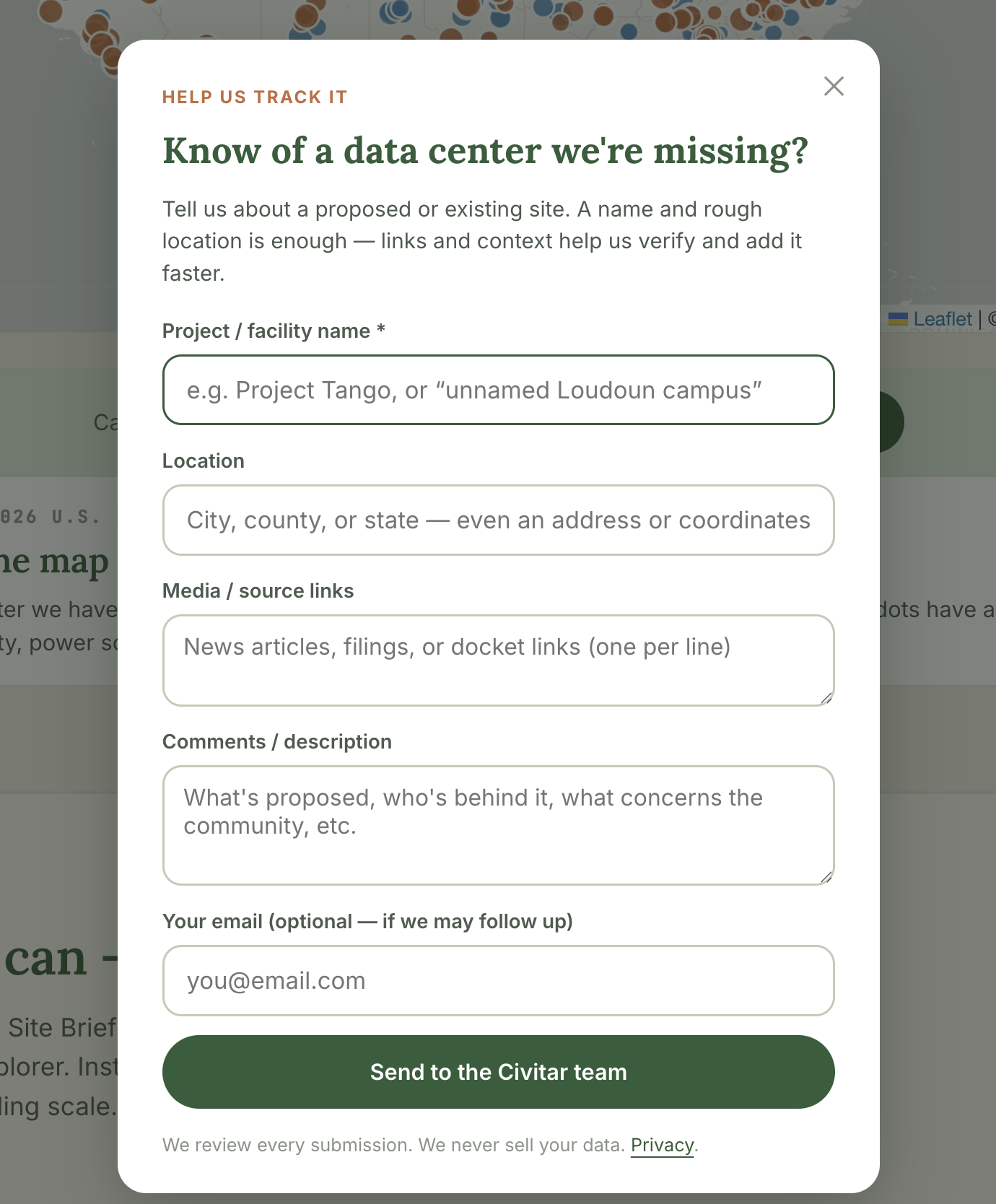Close the missing data center dialog
This screenshot has height=1204, width=996.
pyautogui.click(x=834, y=86)
